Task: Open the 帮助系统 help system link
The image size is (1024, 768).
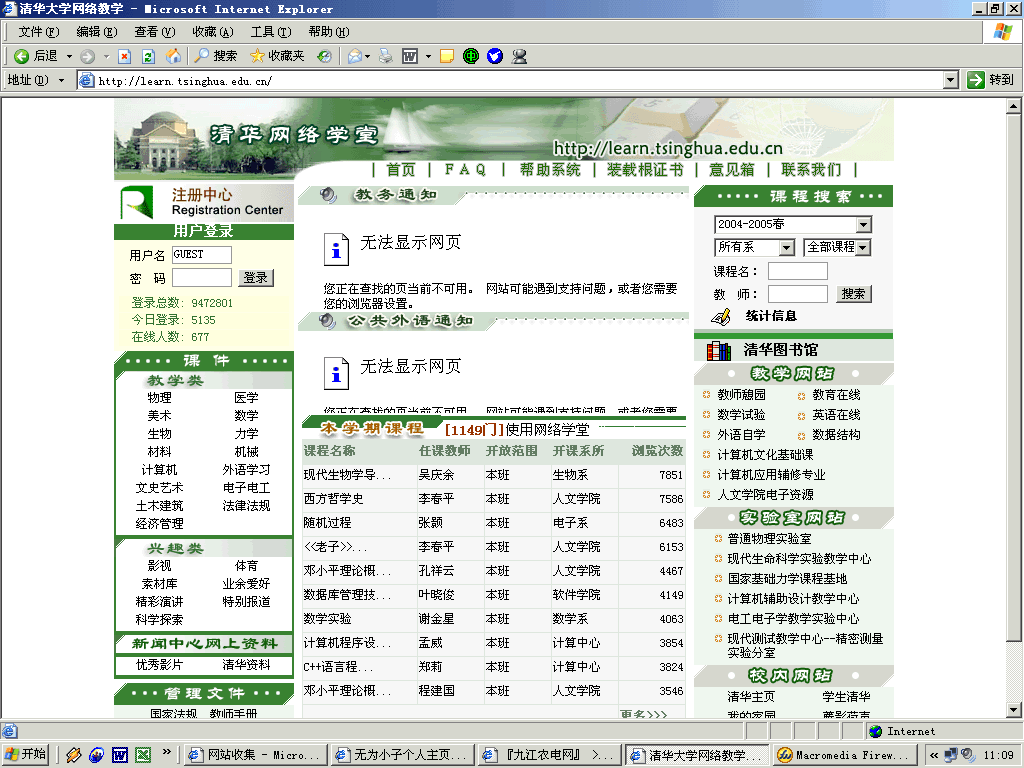Action: pos(550,170)
